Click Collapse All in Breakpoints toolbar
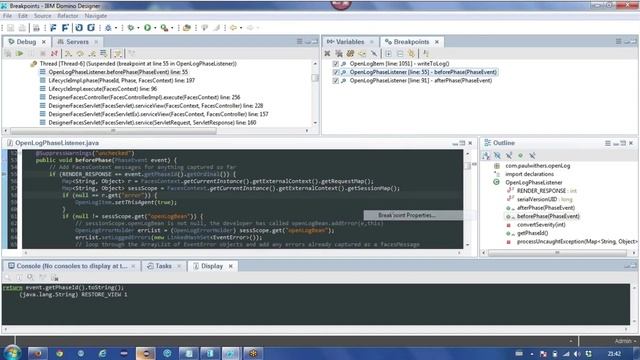 (x=400, y=53)
